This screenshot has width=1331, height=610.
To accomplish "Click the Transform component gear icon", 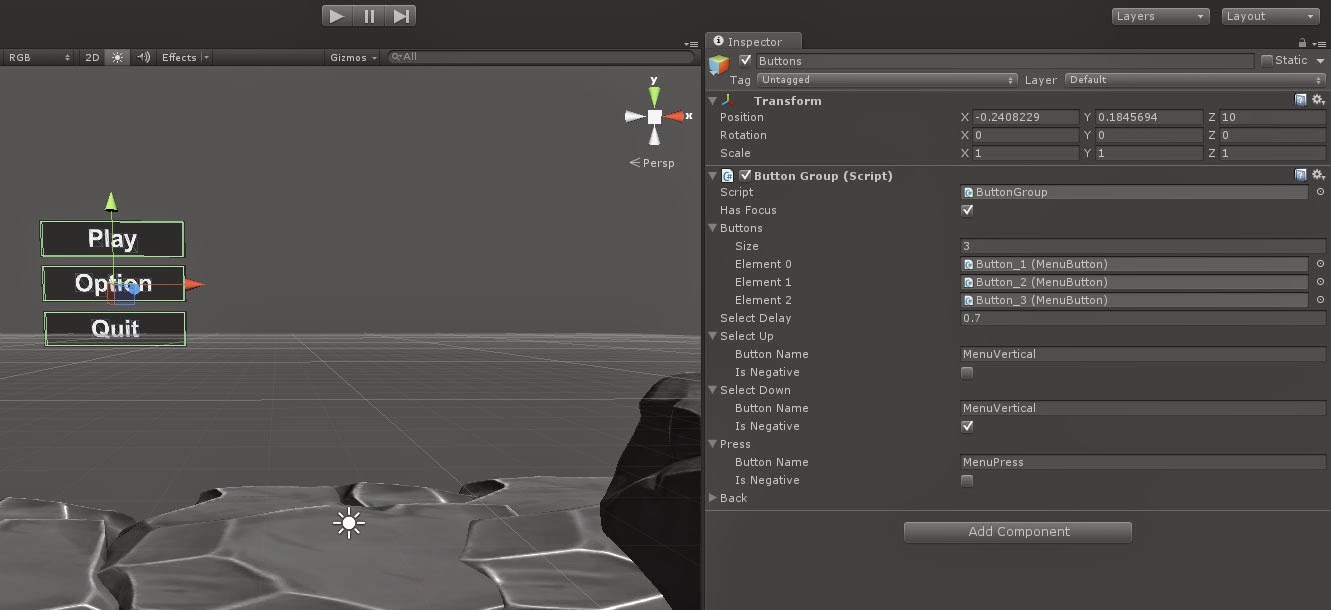I will tap(1318, 100).
